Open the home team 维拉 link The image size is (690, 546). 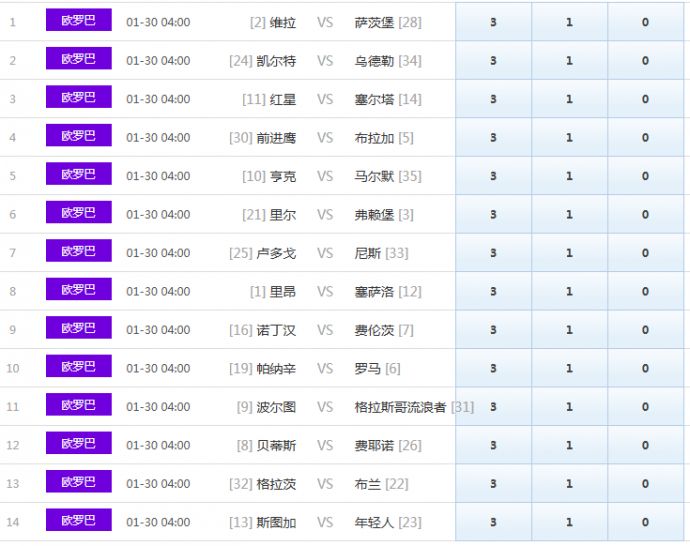[283, 22]
